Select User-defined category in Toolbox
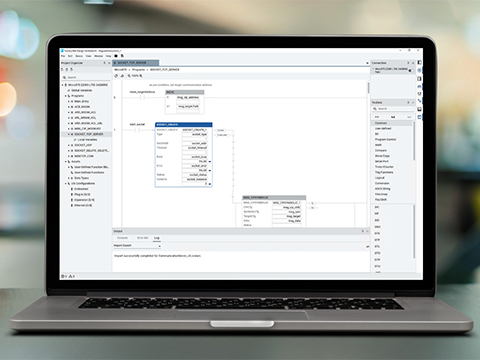Viewport: 480px width, 360px height. point(383,128)
